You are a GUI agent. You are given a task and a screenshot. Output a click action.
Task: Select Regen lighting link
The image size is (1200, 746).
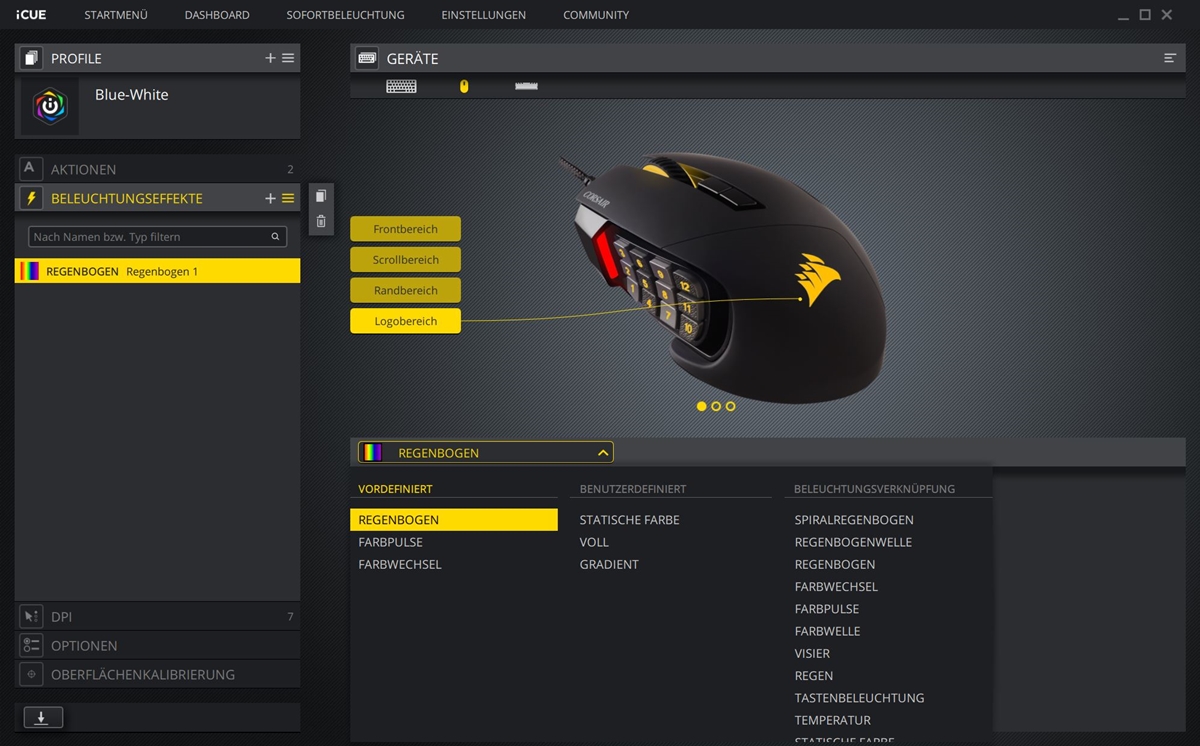pyautogui.click(x=813, y=675)
